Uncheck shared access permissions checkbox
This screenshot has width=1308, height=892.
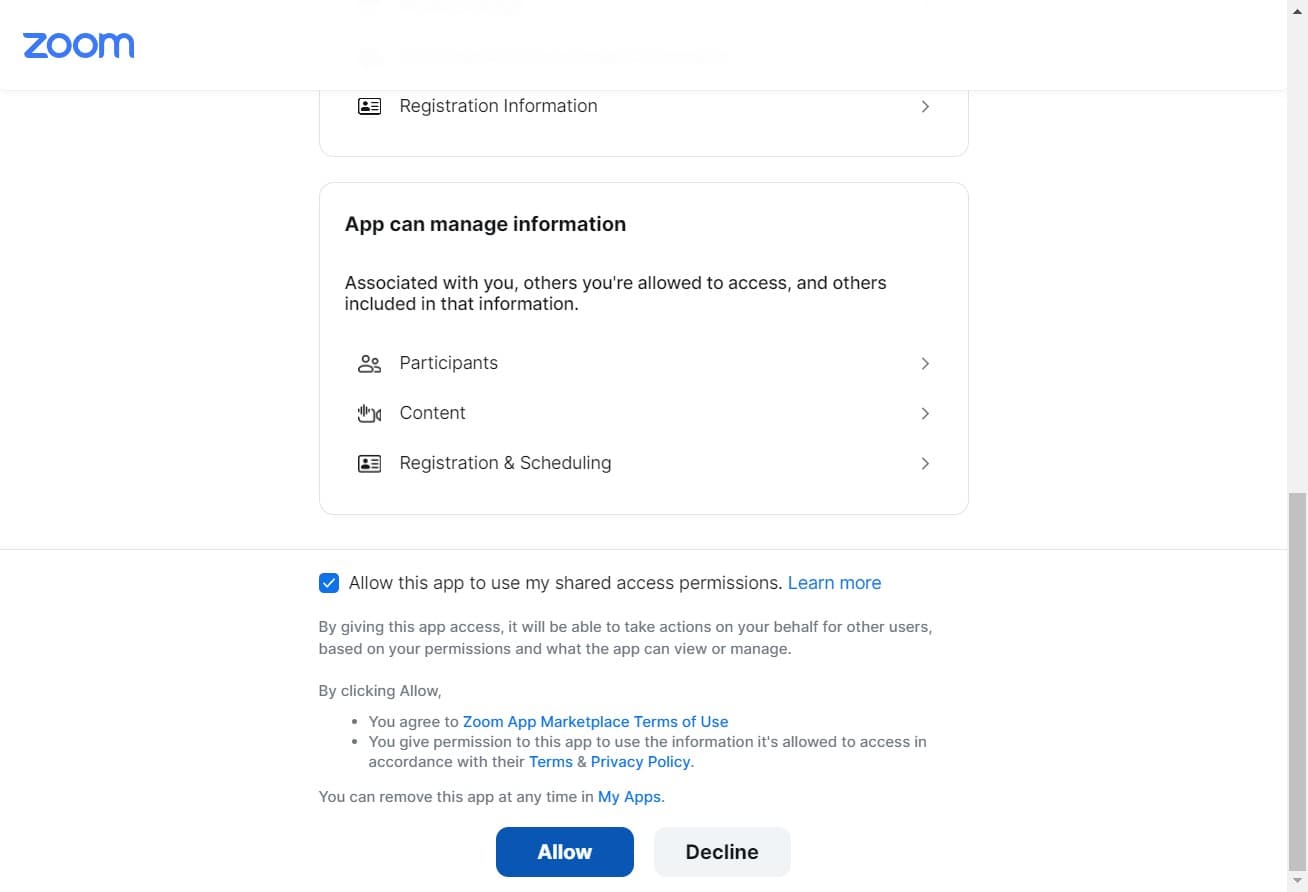click(x=329, y=582)
